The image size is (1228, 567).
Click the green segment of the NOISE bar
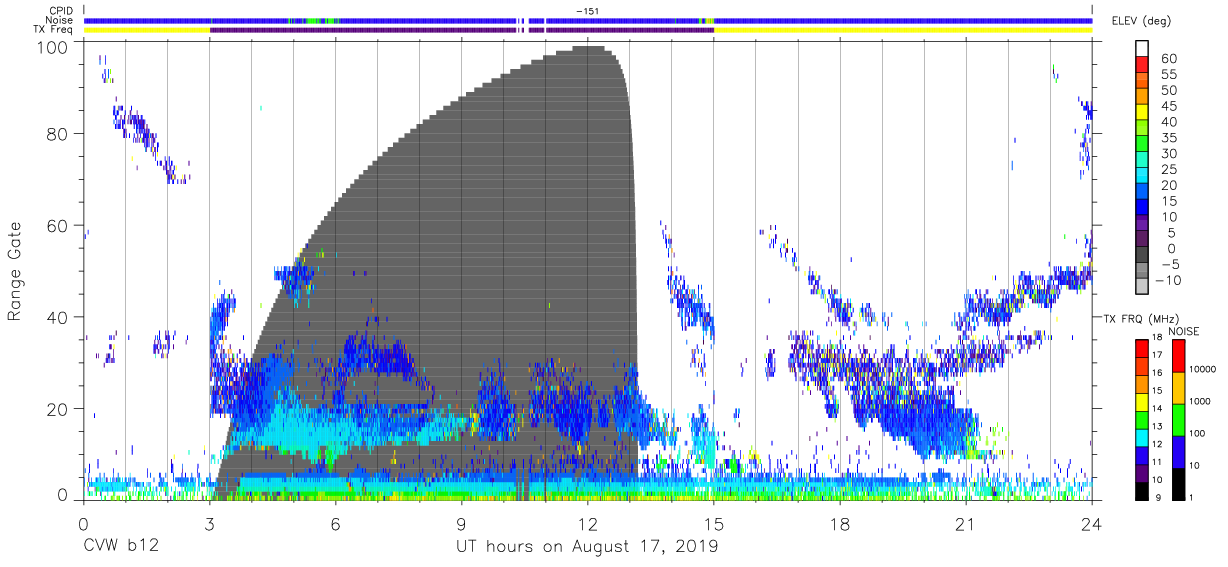tap(1179, 419)
